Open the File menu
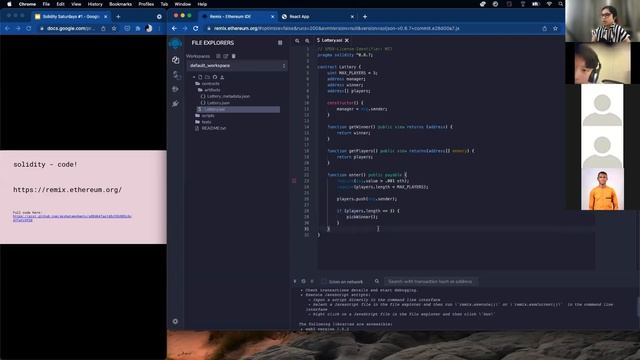Image resolution: width=640 pixels, height=360 pixels. point(46,4)
